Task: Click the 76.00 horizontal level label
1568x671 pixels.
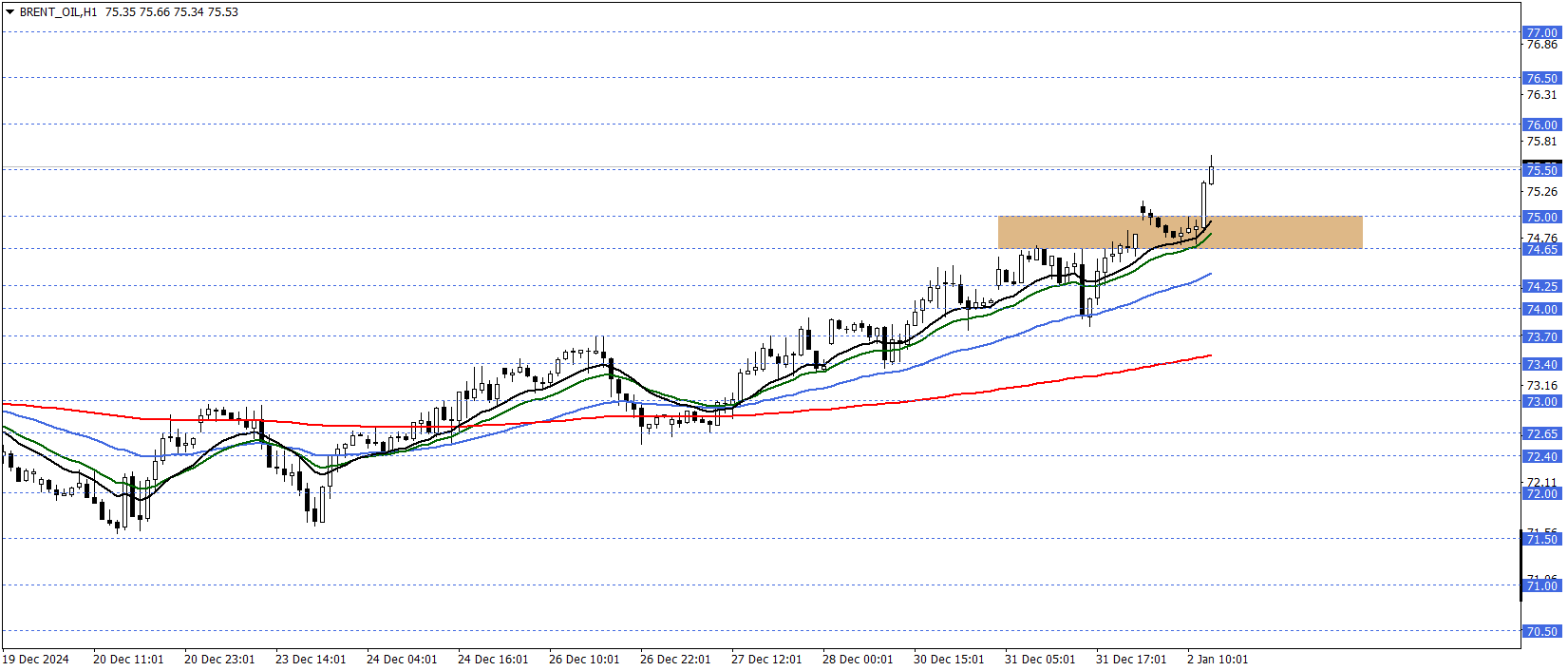Action: pyautogui.click(x=1541, y=125)
